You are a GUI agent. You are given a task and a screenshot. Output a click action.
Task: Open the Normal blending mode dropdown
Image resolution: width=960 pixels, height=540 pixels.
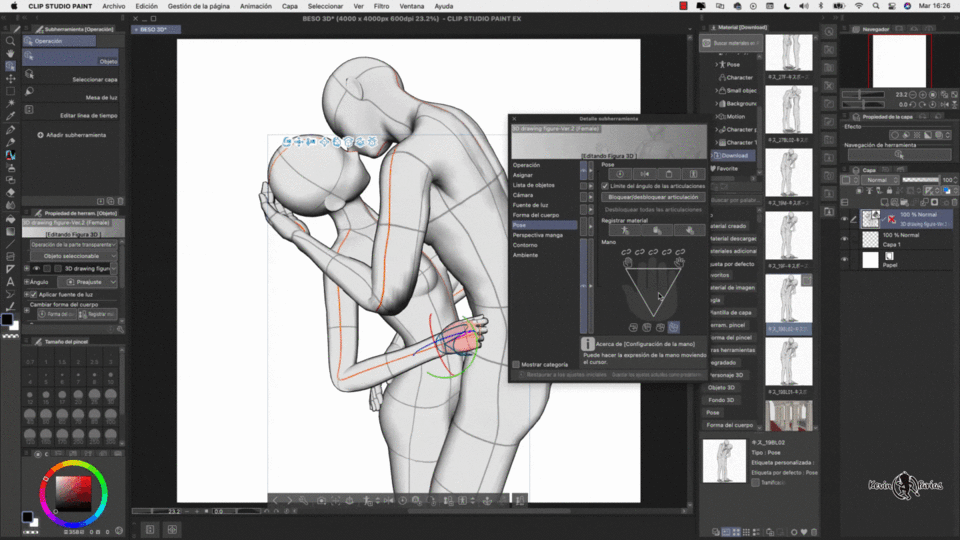[x=880, y=180]
